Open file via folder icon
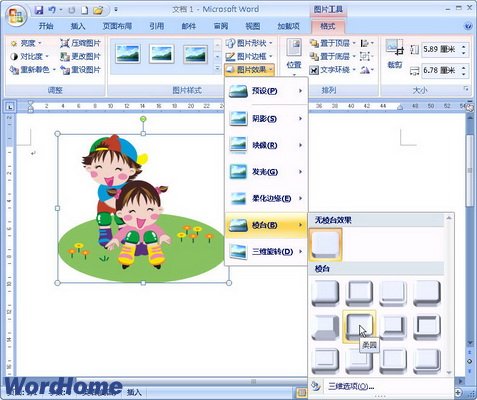The image size is (477, 400). point(98,10)
